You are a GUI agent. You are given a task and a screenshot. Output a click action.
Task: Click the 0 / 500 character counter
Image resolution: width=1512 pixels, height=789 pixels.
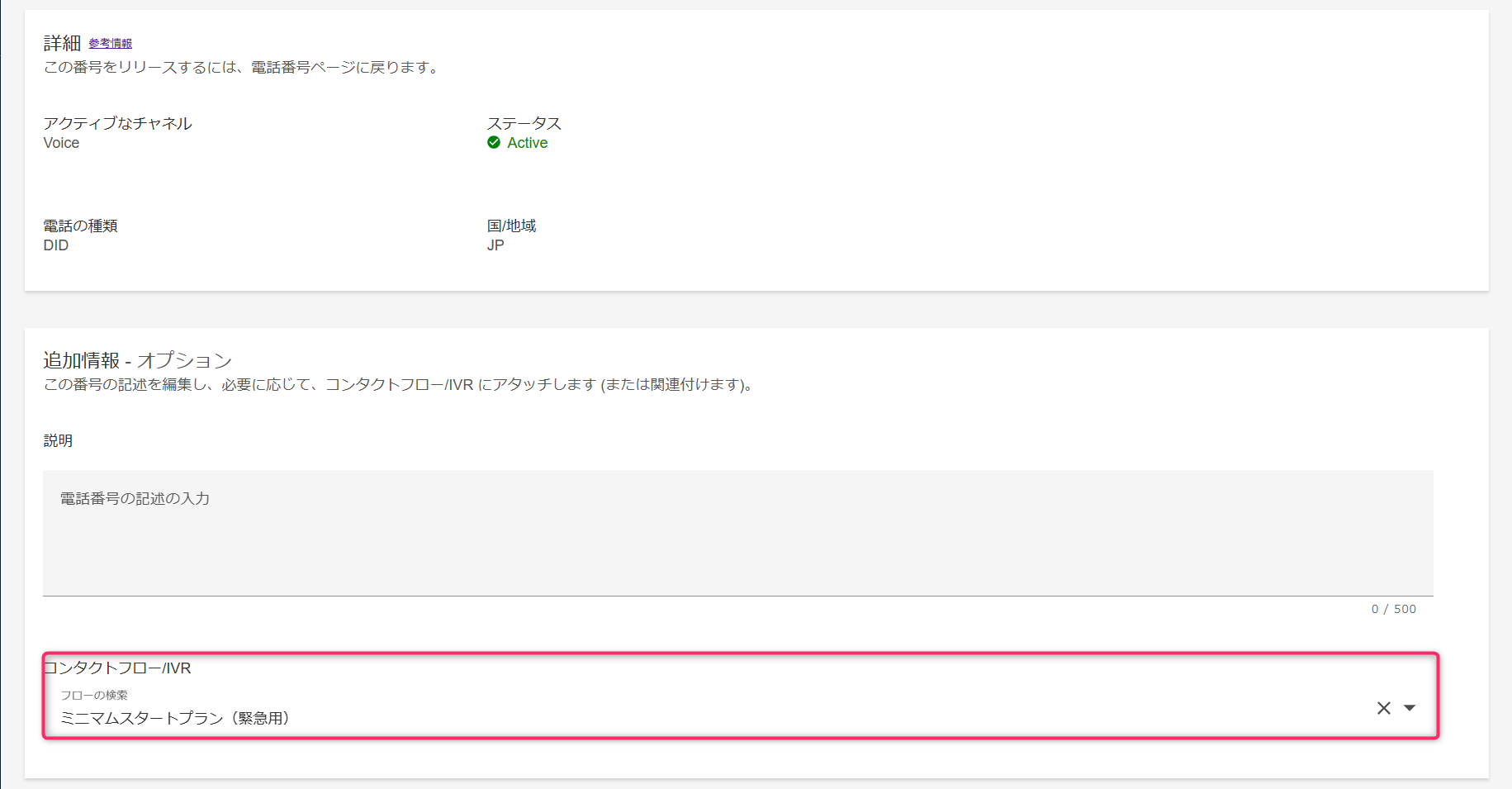[1393, 609]
